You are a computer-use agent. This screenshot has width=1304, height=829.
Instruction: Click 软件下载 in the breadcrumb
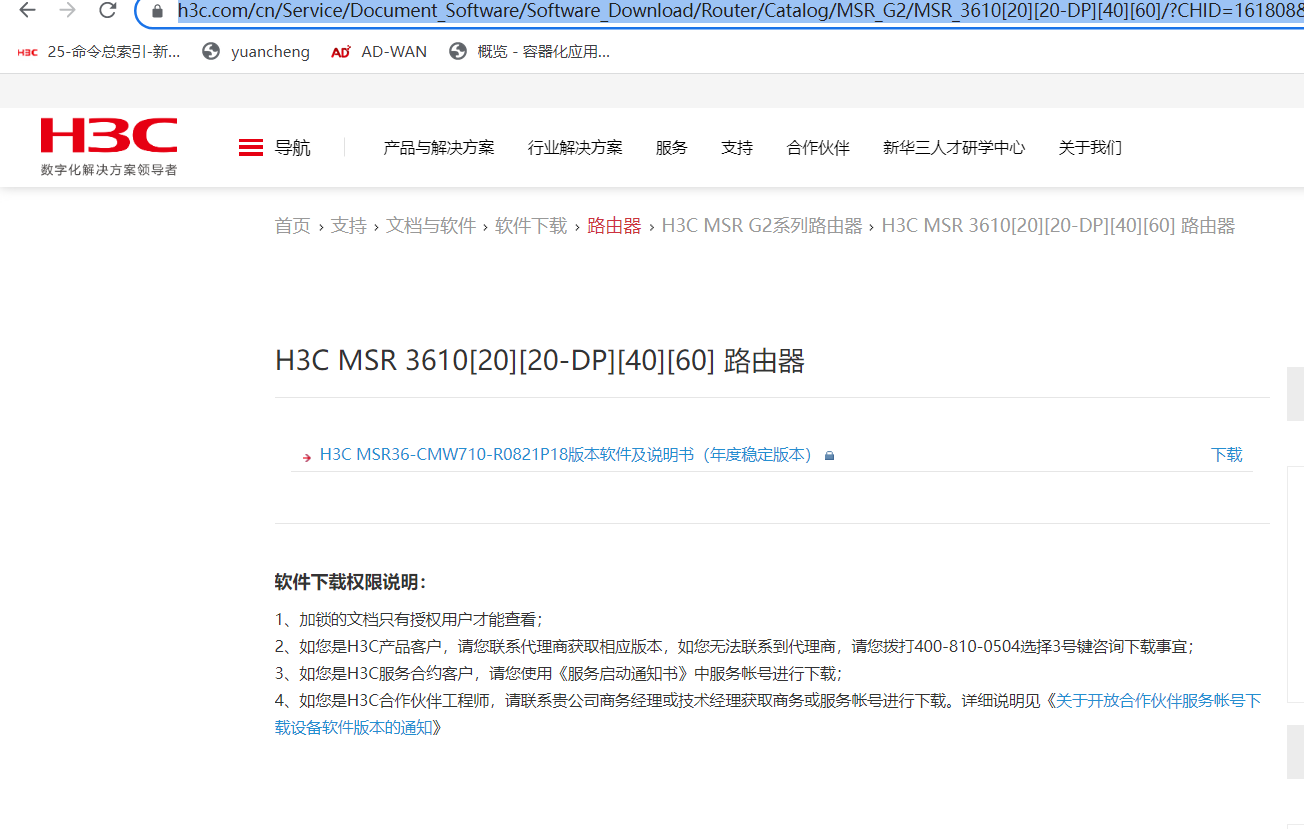pyautogui.click(x=531, y=226)
